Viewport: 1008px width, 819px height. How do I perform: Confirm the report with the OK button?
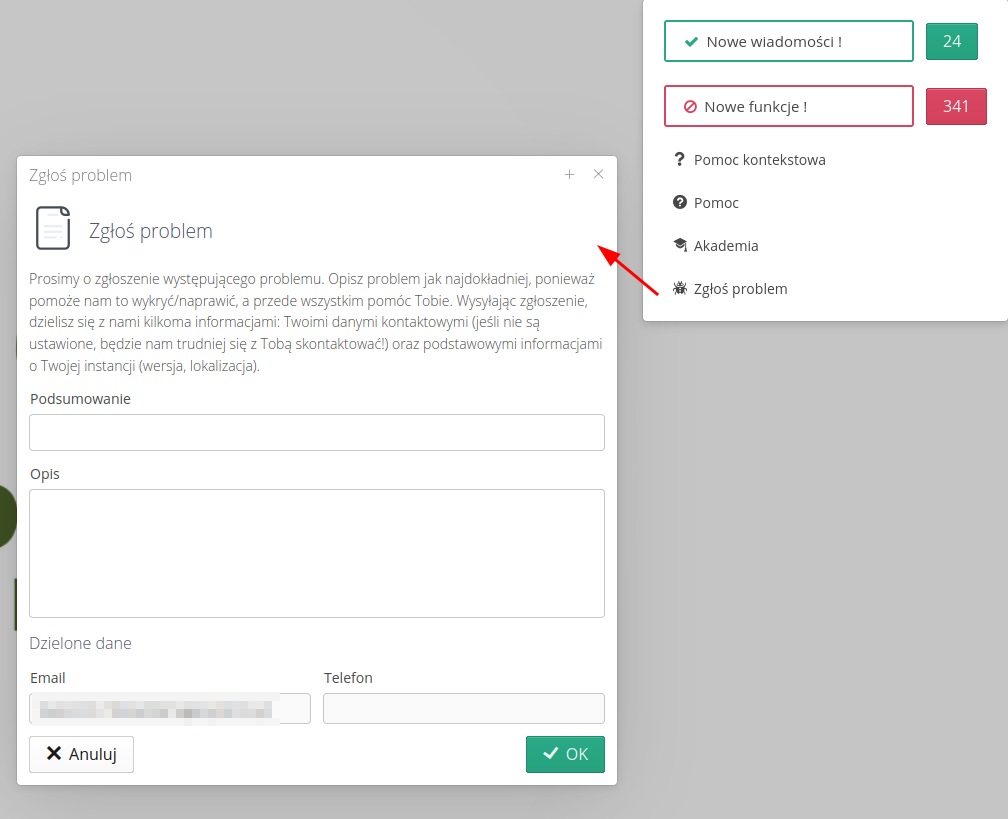coord(565,754)
